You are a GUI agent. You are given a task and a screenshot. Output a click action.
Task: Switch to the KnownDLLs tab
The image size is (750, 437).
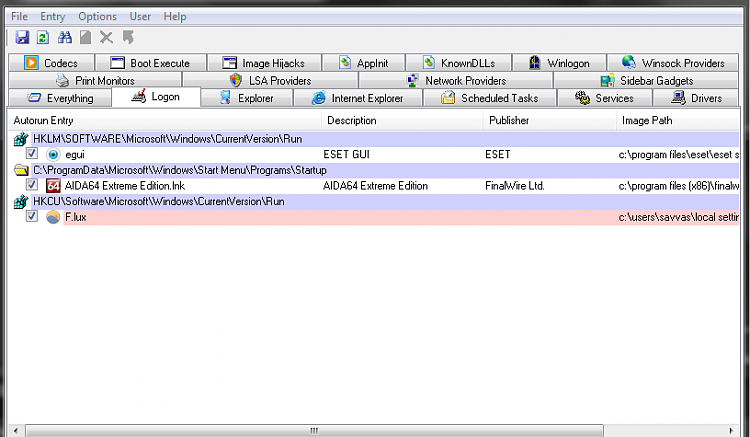[x=459, y=63]
